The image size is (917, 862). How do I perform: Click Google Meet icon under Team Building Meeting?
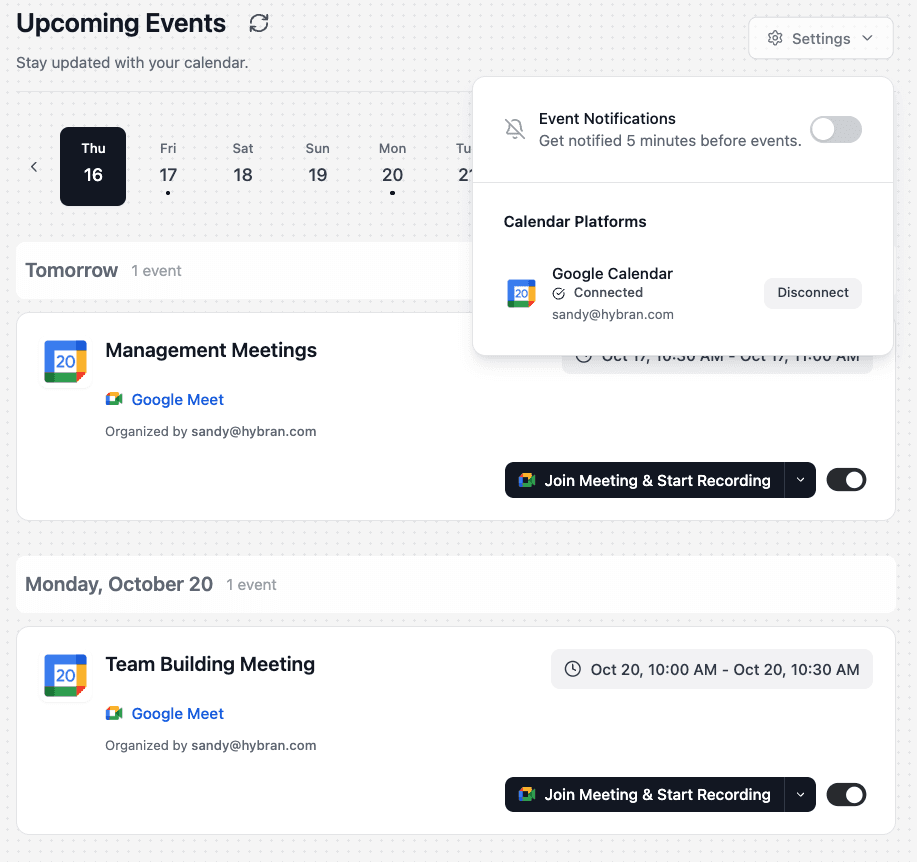114,713
